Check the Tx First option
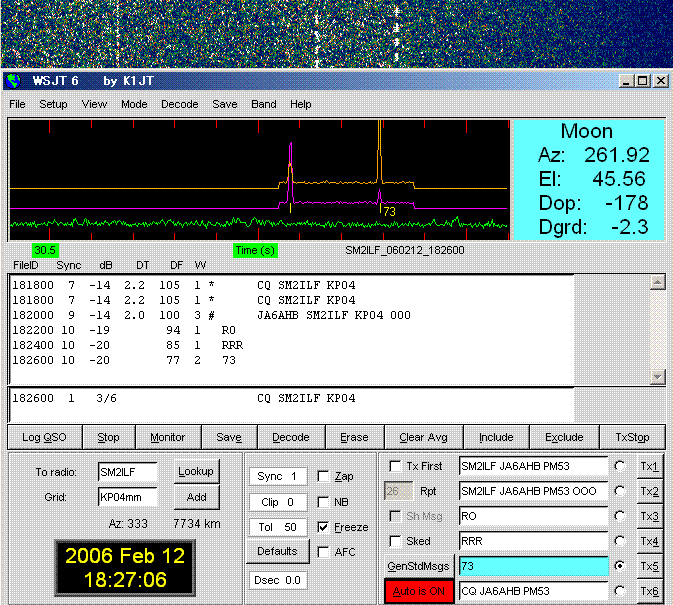Viewport: 673px width, 605px height. tap(396, 466)
